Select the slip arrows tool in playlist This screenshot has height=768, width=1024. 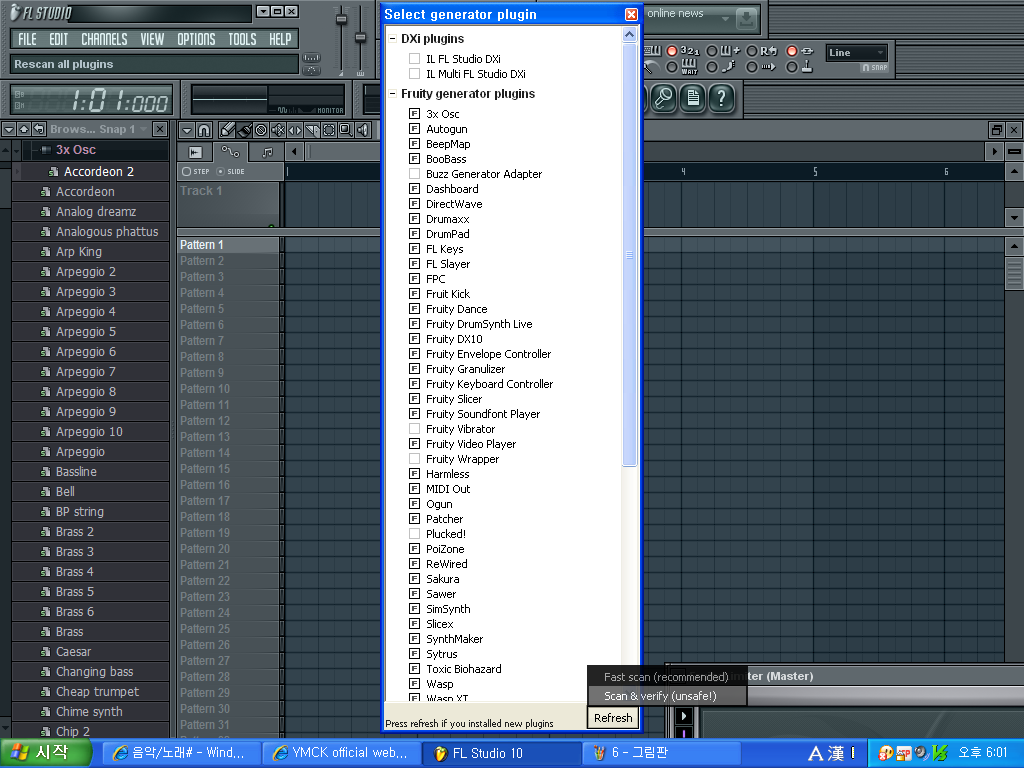(295, 130)
